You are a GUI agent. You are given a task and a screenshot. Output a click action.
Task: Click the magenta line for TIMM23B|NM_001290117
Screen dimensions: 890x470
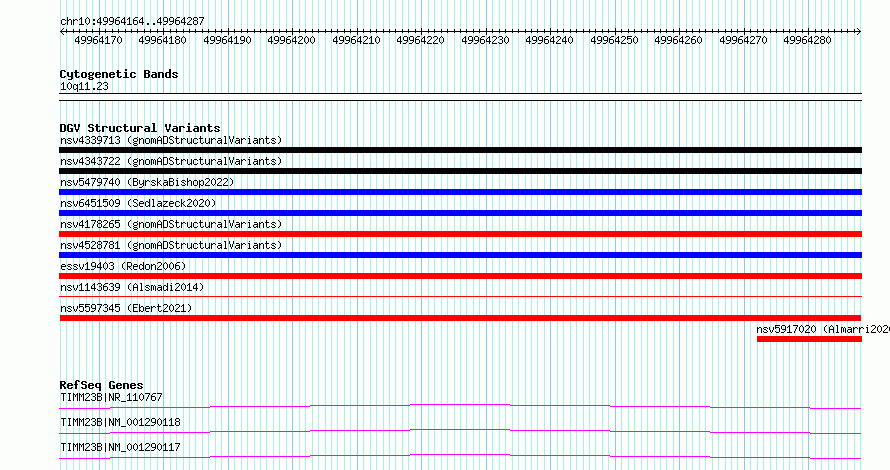tap(460, 456)
